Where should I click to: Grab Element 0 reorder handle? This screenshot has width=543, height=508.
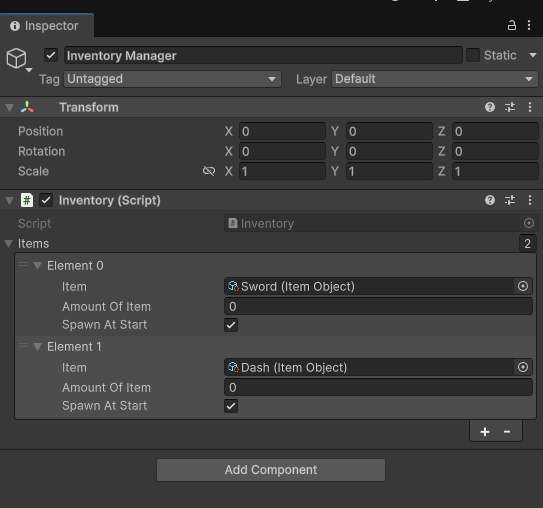[x=23, y=265]
